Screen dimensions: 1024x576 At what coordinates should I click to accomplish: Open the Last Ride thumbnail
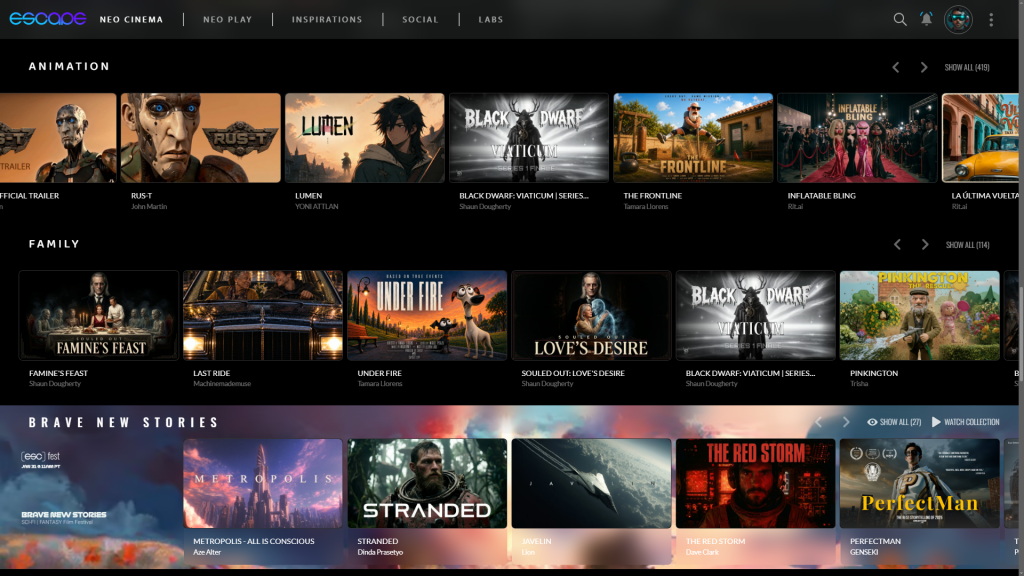click(x=263, y=315)
